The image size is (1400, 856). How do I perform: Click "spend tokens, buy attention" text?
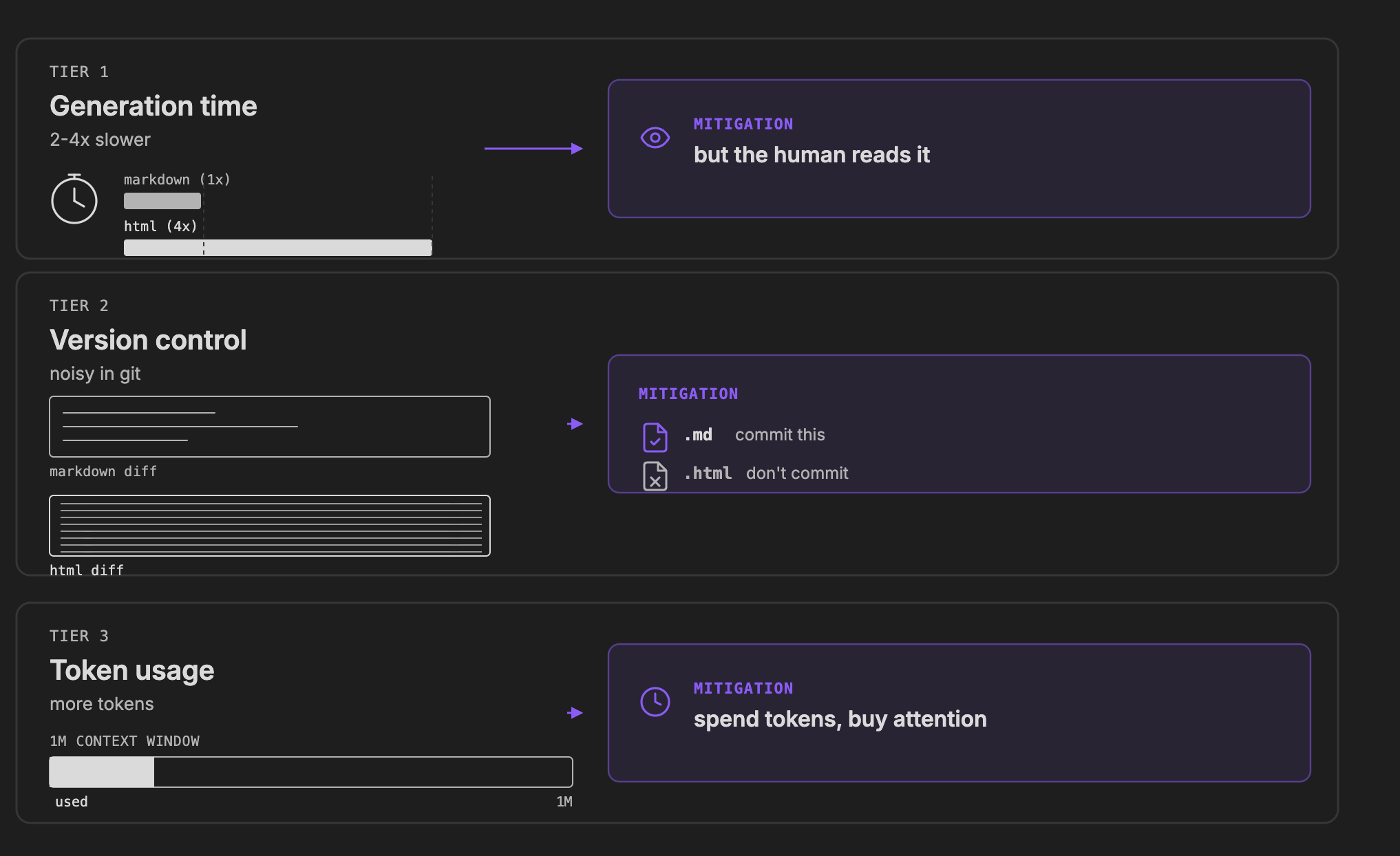(x=840, y=719)
